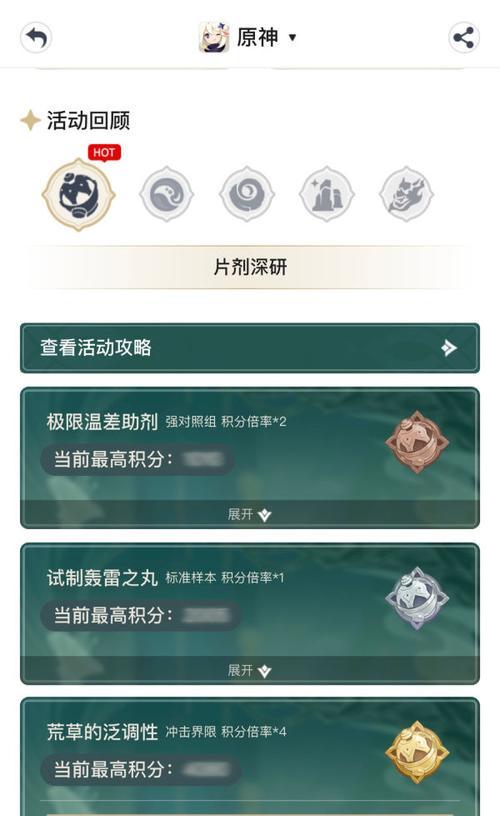Screen dimensions: 500x816
Task: Click the 活动回顾 section heading
Action: (88, 120)
